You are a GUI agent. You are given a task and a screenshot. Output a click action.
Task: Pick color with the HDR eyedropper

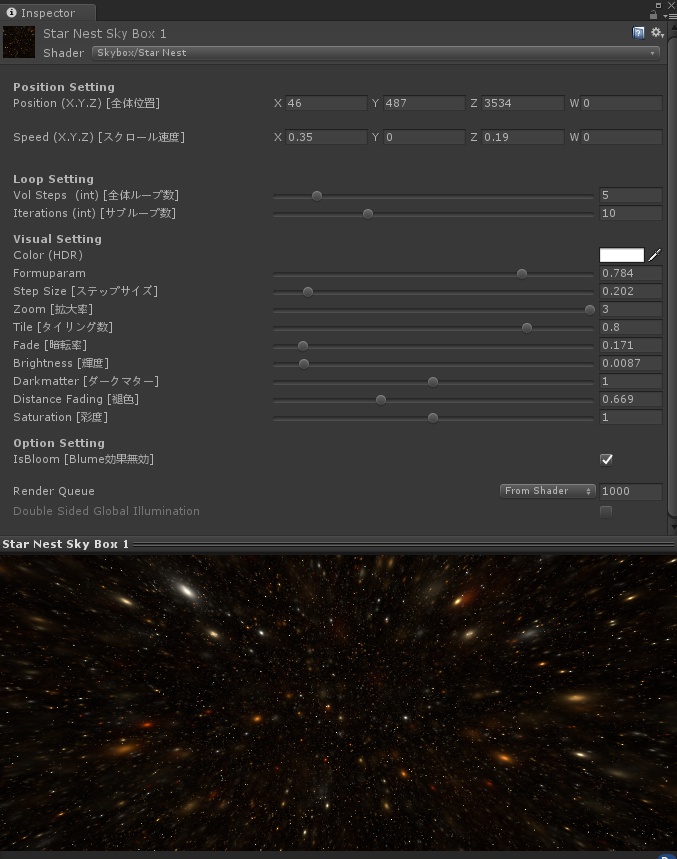coord(655,255)
